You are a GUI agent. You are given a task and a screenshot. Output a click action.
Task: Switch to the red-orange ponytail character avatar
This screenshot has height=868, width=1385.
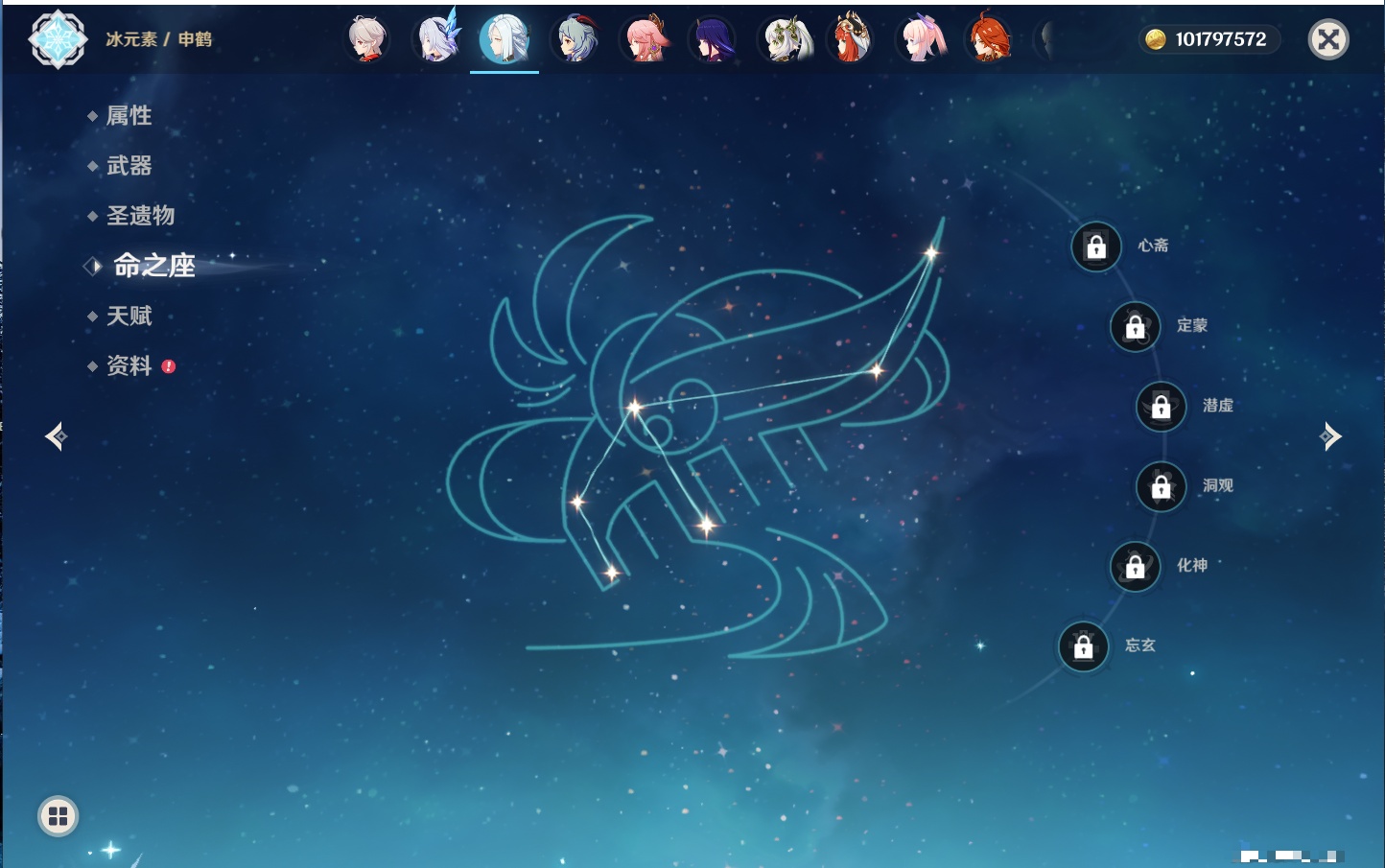(990, 38)
